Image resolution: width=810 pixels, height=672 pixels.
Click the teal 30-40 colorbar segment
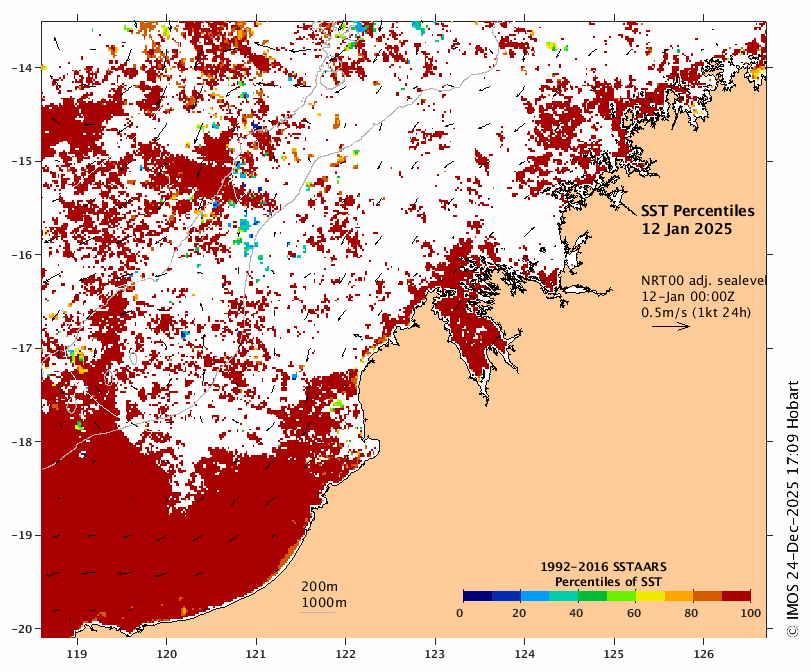564,596
